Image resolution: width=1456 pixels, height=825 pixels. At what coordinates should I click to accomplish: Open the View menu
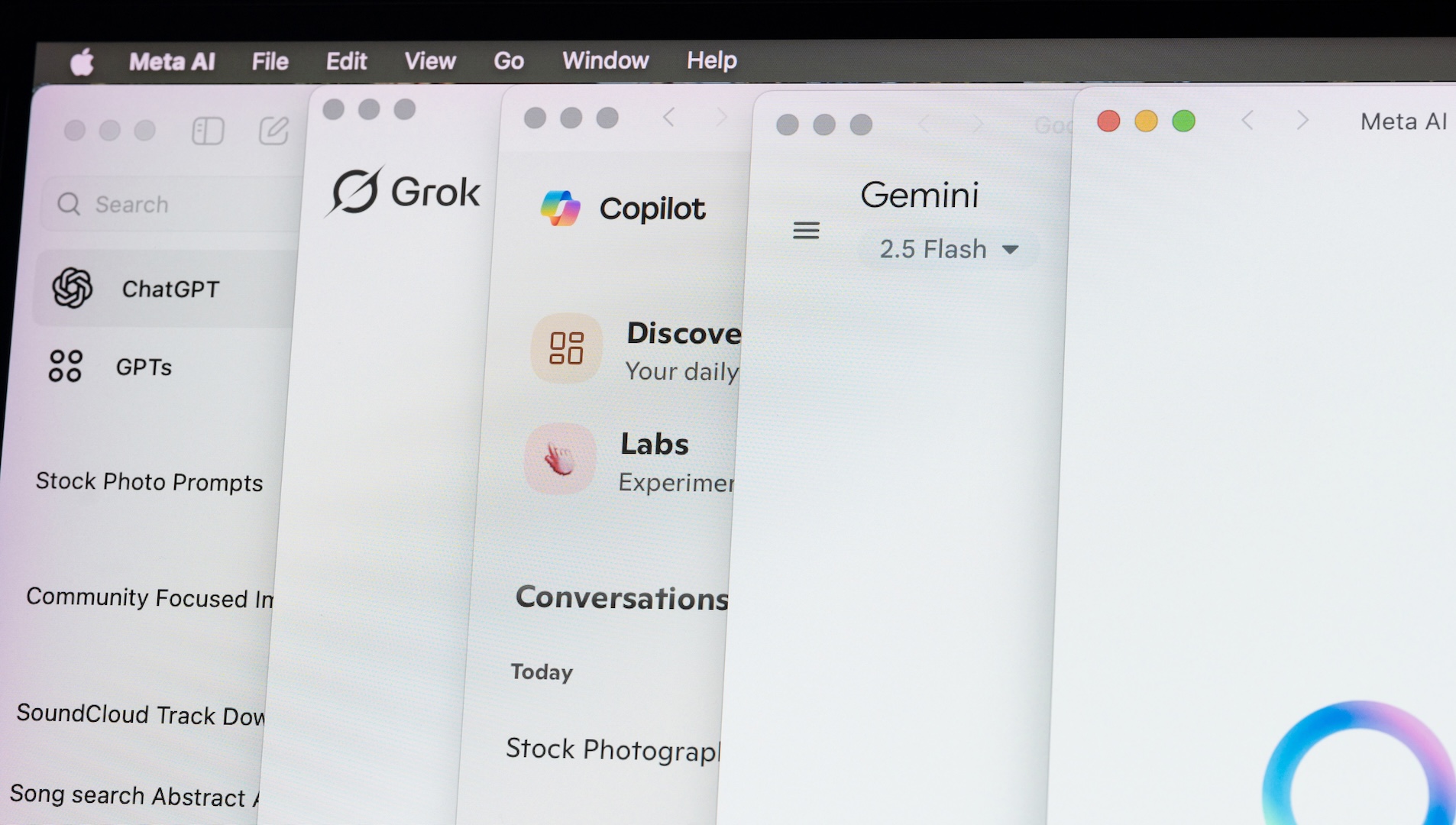point(430,61)
